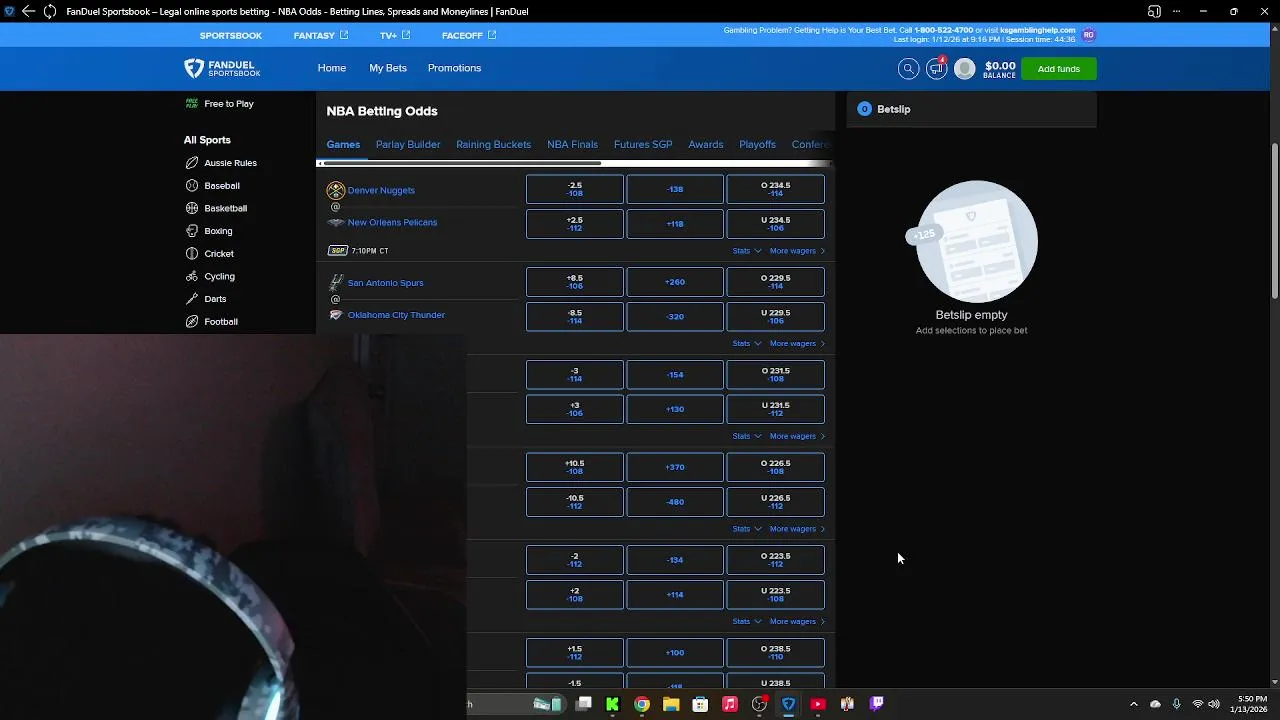Switch to Games tab
Screen dimensions: 1280x720
pos(343,144)
